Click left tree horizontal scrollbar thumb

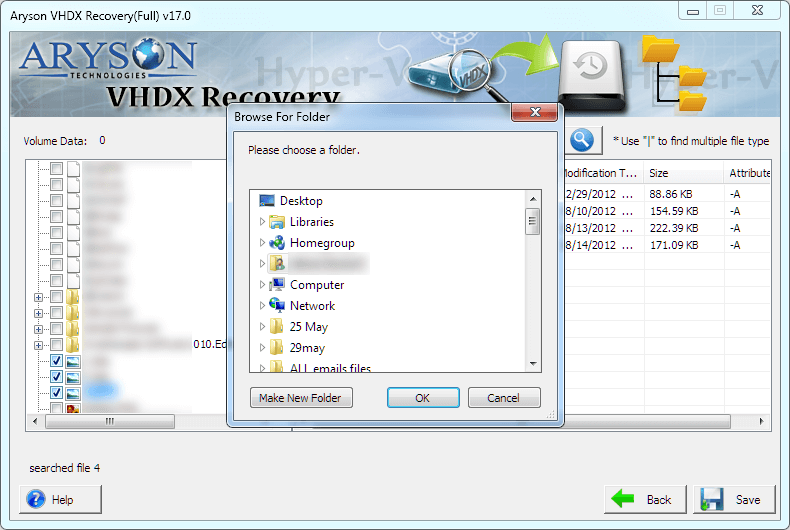110,421
